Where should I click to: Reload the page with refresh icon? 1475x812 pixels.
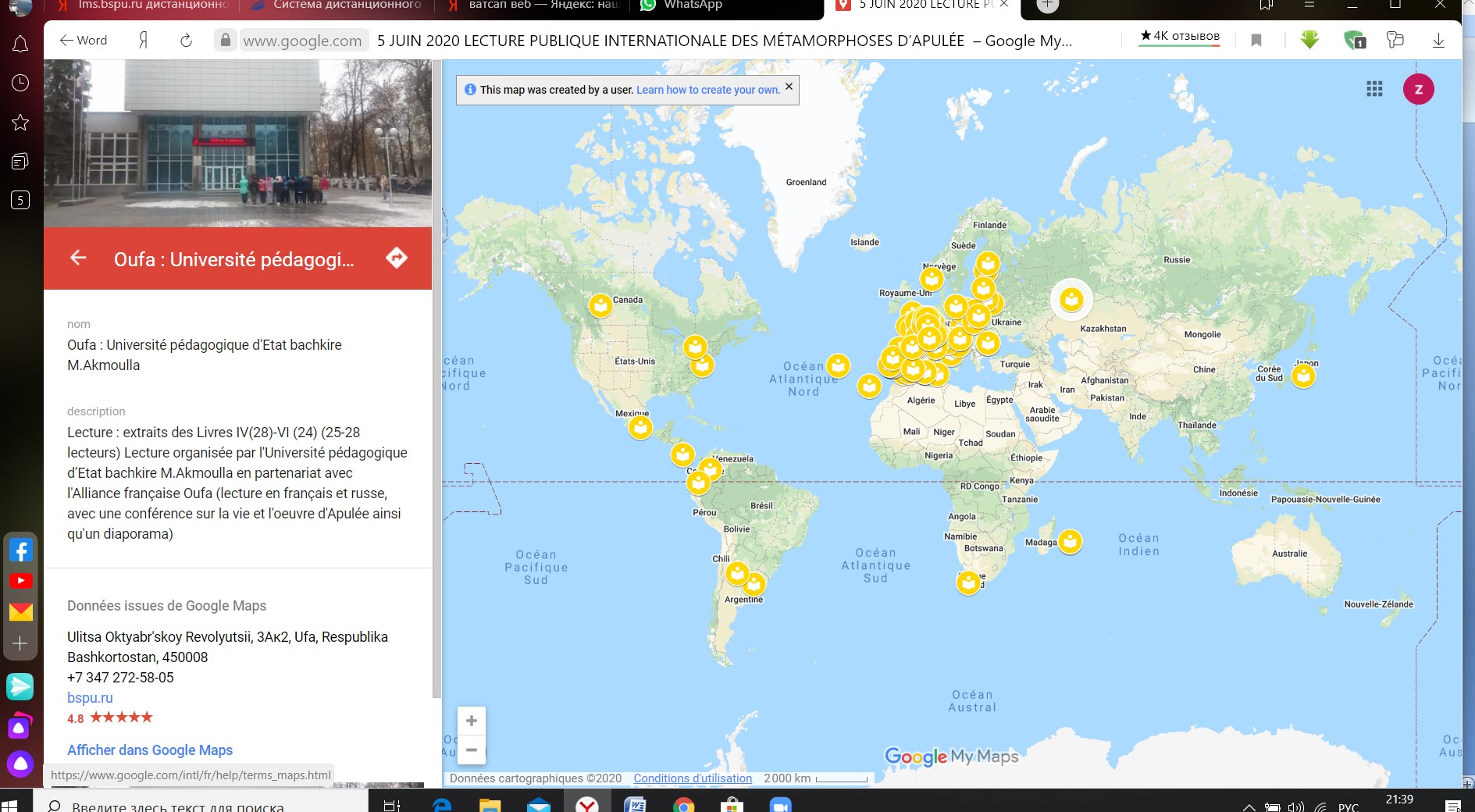pos(186,41)
